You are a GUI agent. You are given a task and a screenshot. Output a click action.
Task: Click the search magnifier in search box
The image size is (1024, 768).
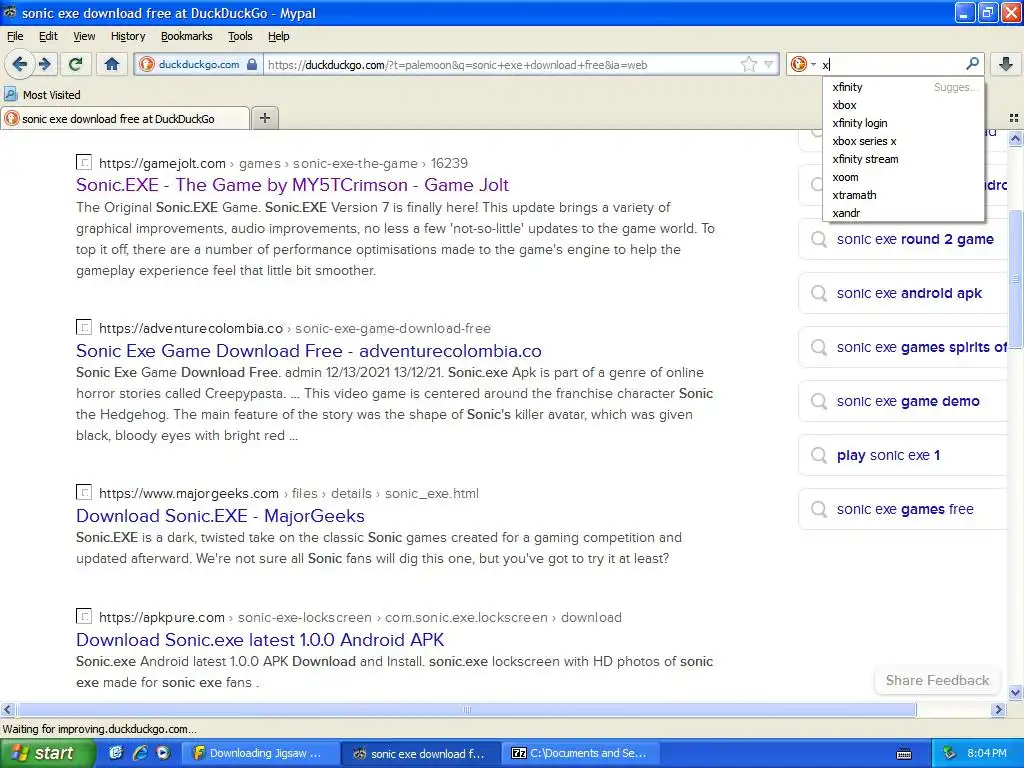972,64
